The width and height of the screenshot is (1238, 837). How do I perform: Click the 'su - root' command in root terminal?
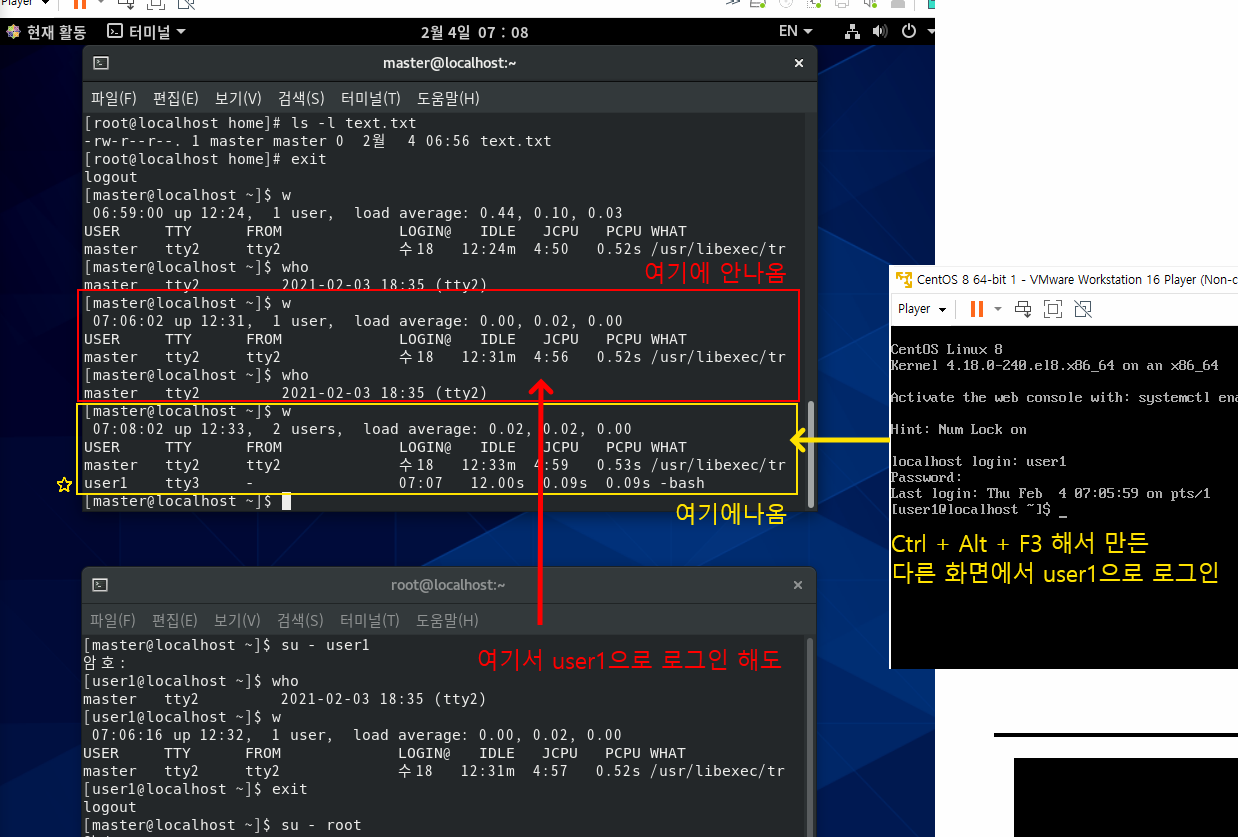coord(321,825)
